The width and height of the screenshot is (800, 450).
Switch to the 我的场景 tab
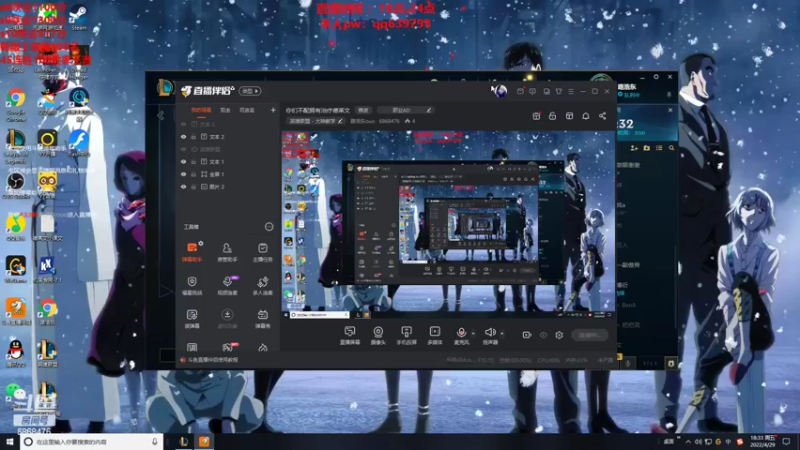(201, 110)
